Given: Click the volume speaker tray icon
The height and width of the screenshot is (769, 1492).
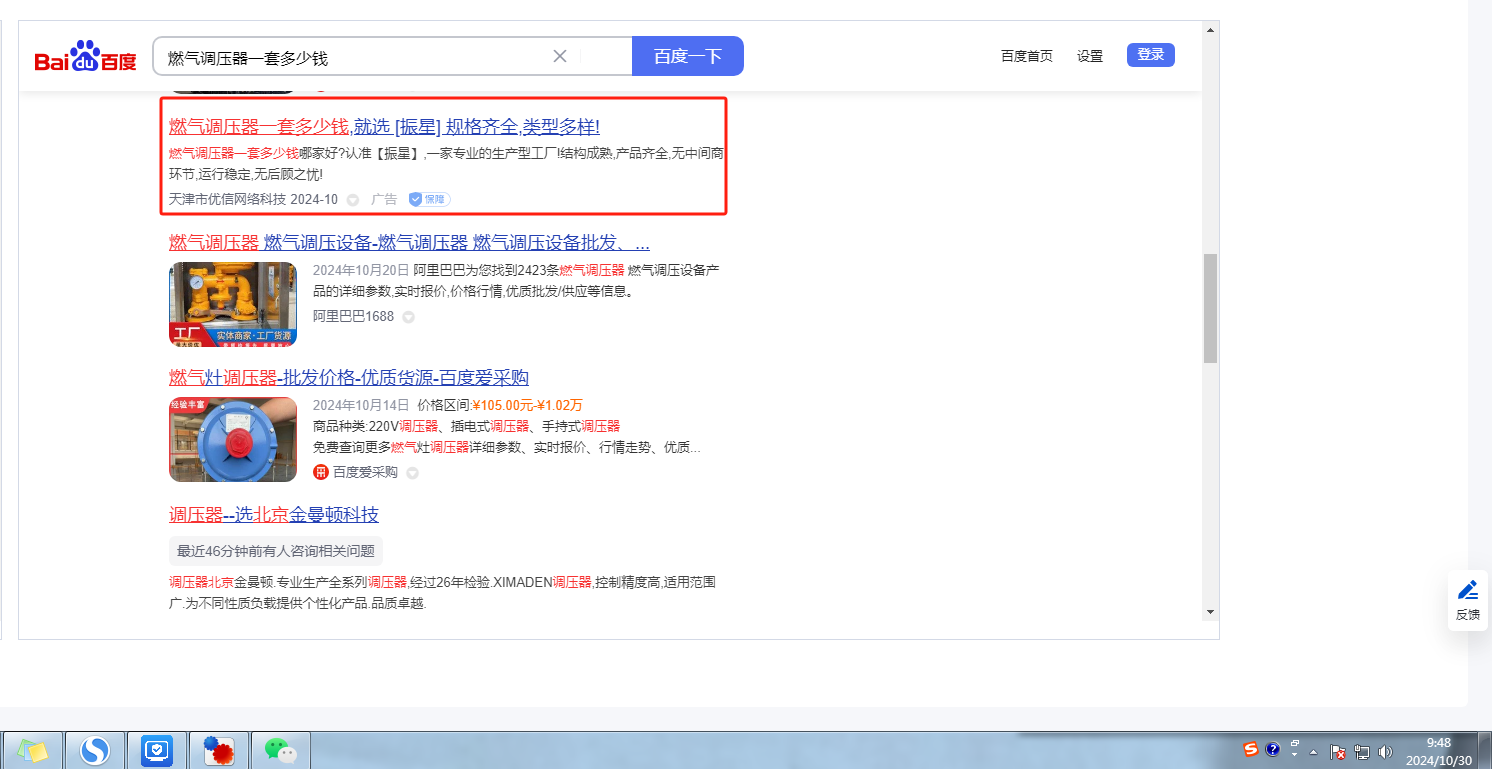Looking at the screenshot, I should pyautogui.click(x=1385, y=751).
